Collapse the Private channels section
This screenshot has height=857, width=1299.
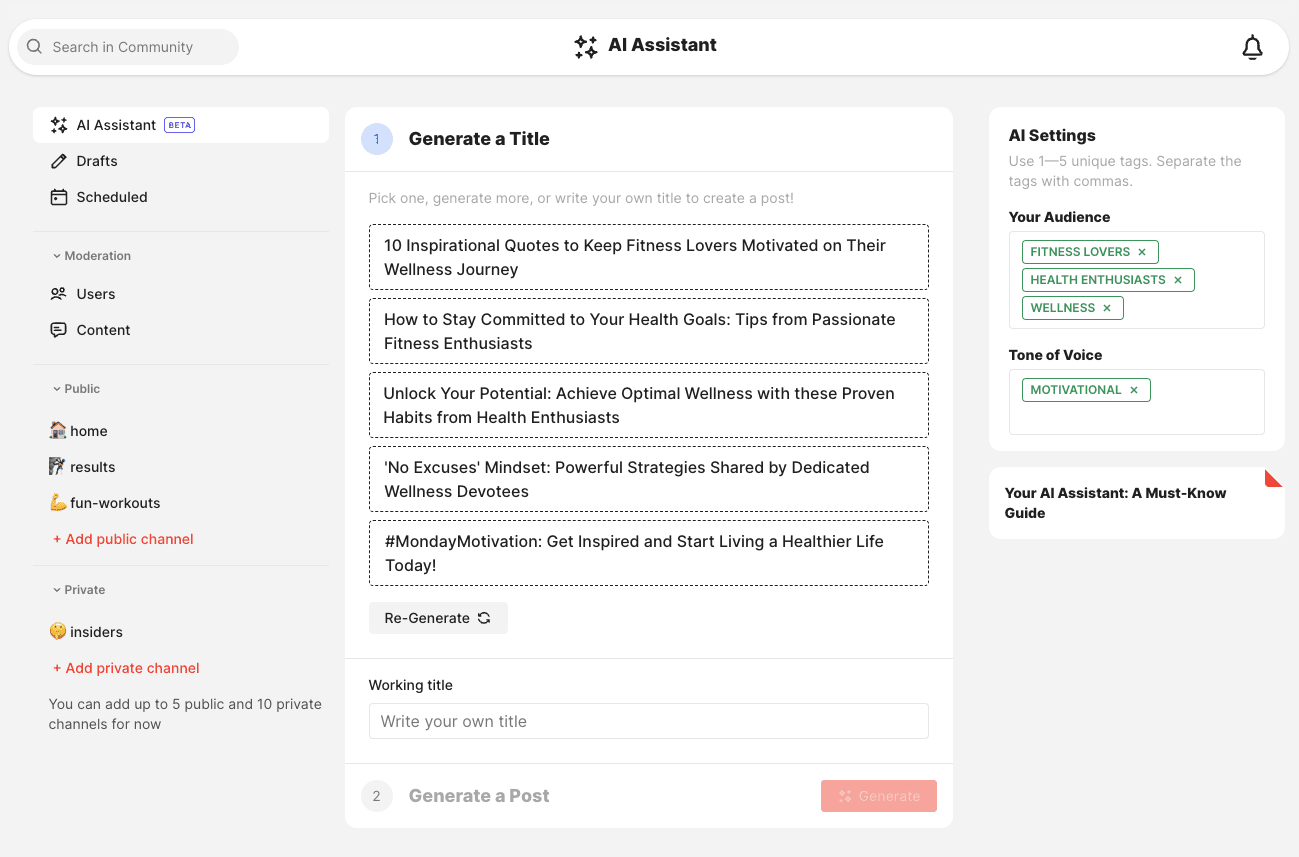coord(56,589)
